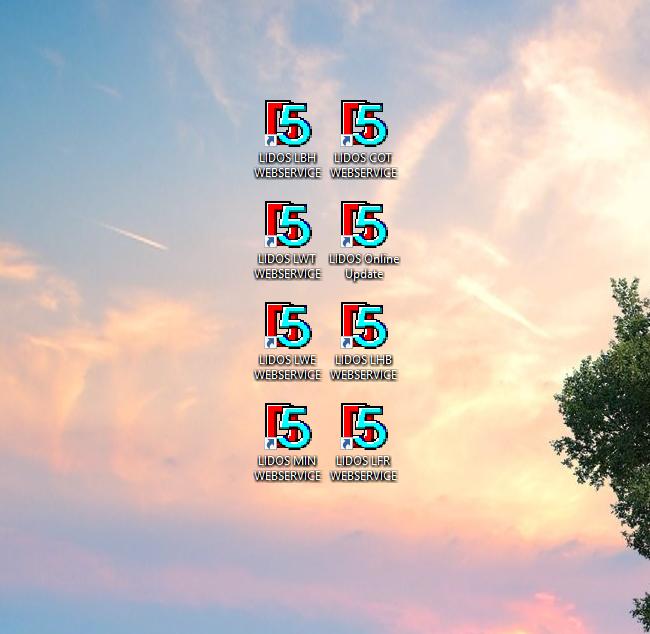Select the LIDOS COT WEBSERVICE shortcut icon
This screenshot has height=634, width=650.
click(364, 123)
